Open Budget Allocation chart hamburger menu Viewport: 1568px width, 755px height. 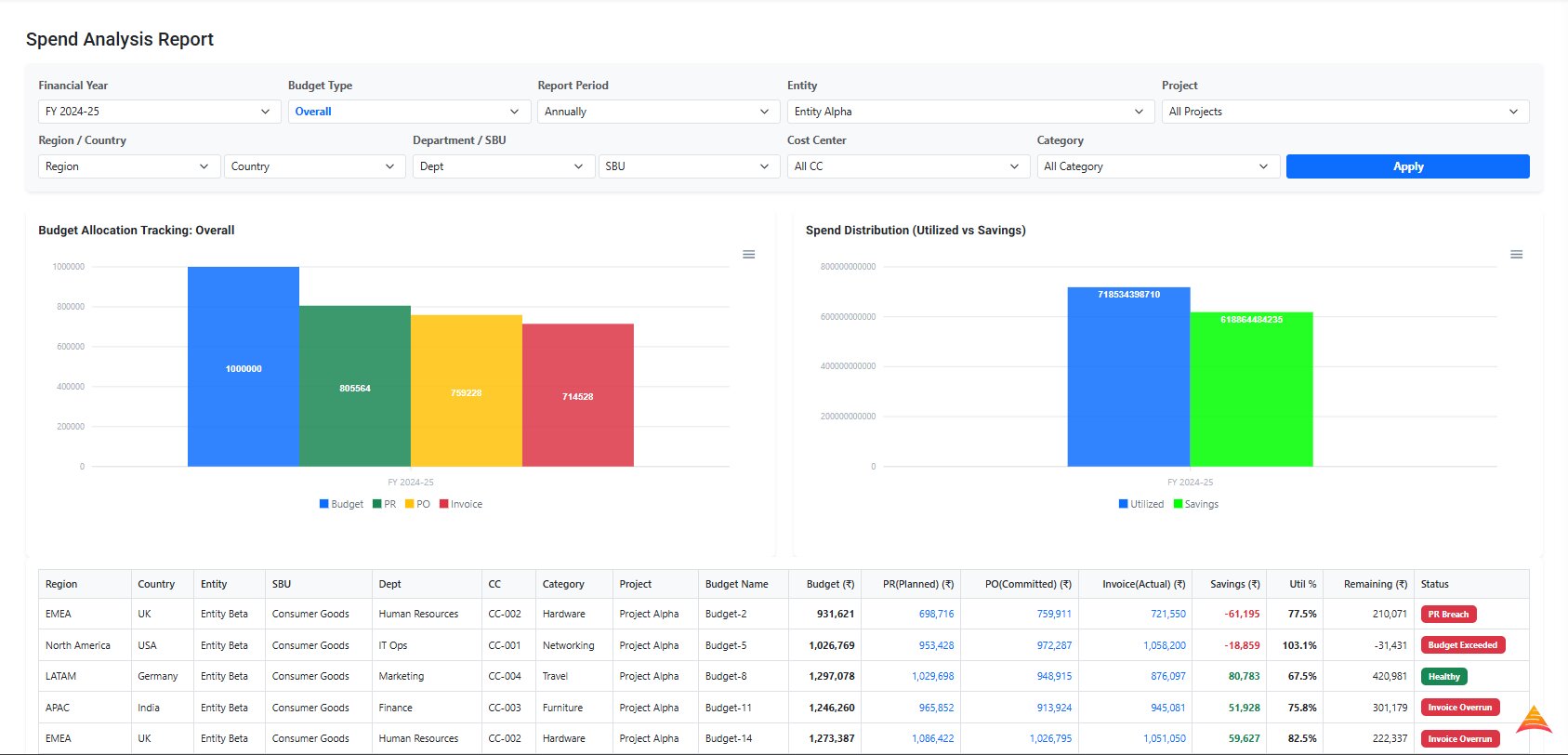(748, 255)
